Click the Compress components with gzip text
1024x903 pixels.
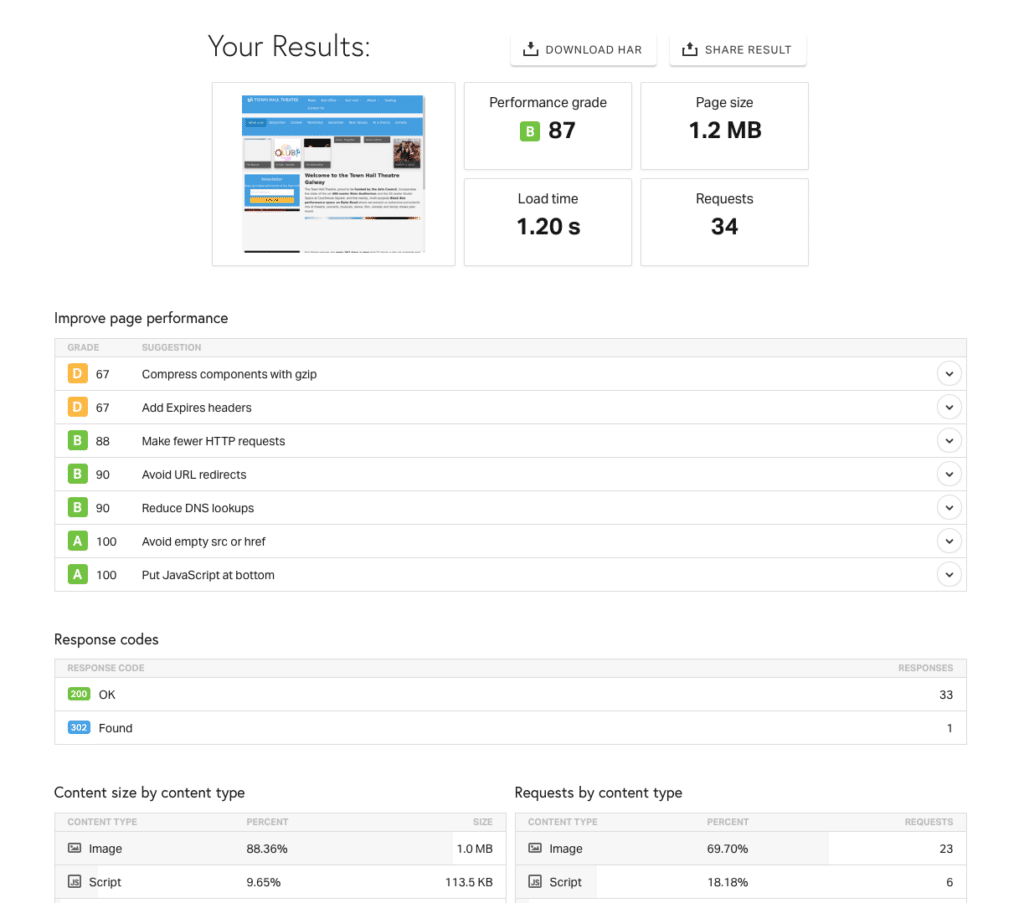tap(229, 374)
